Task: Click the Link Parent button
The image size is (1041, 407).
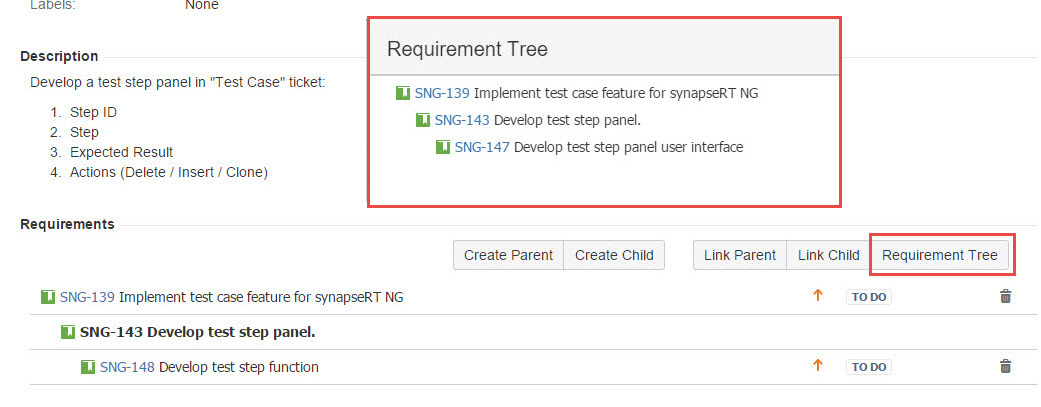Action: click(x=739, y=255)
